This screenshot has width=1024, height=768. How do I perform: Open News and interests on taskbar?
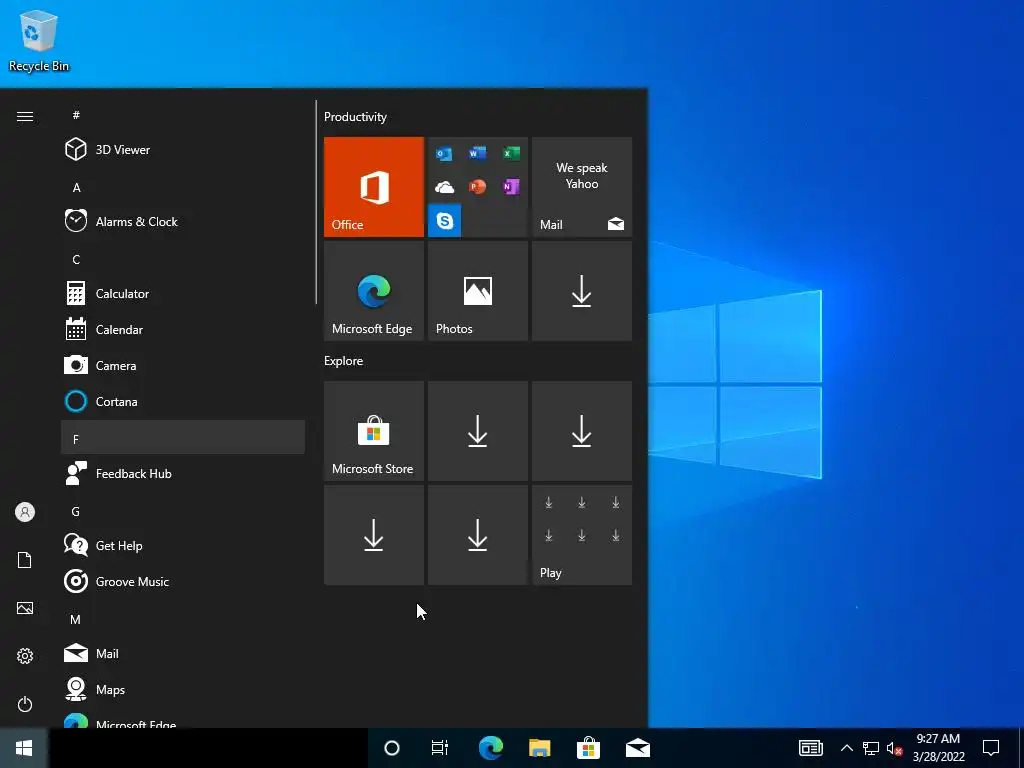coord(810,748)
